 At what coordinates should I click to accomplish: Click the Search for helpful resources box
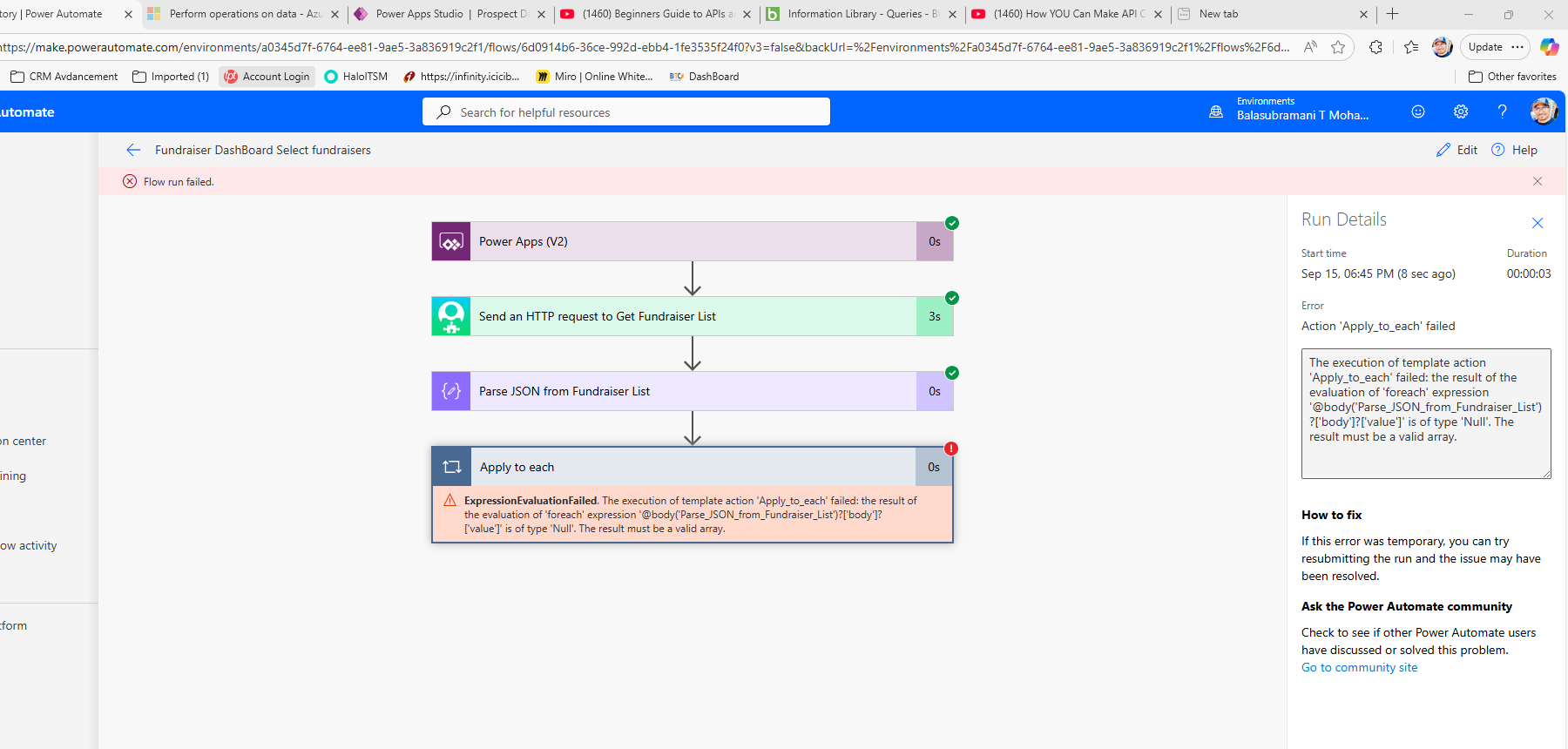(x=626, y=112)
